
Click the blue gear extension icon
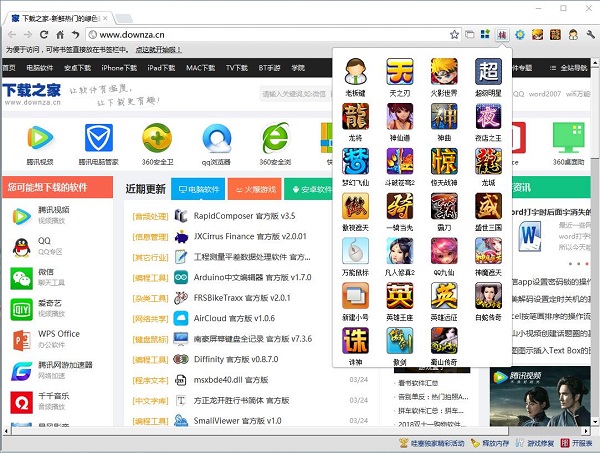coord(520,35)
